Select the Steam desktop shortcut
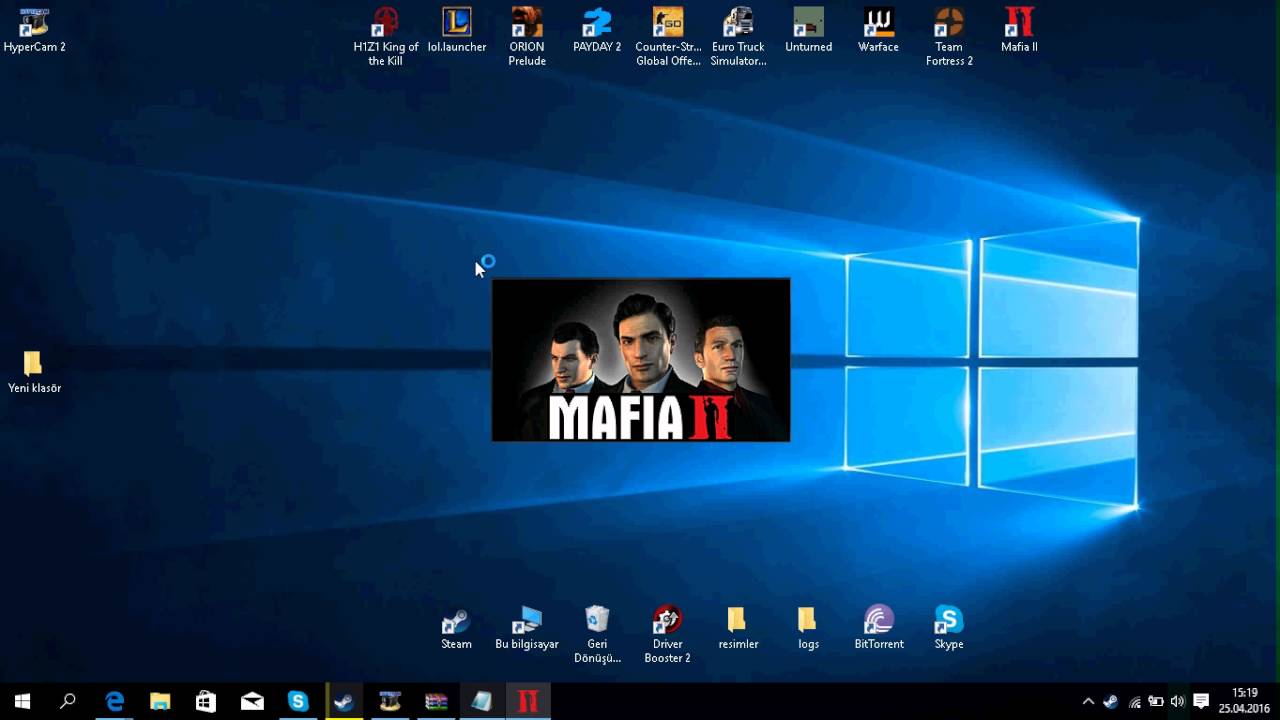1280x720 pixels. click(x=456, y=628)
